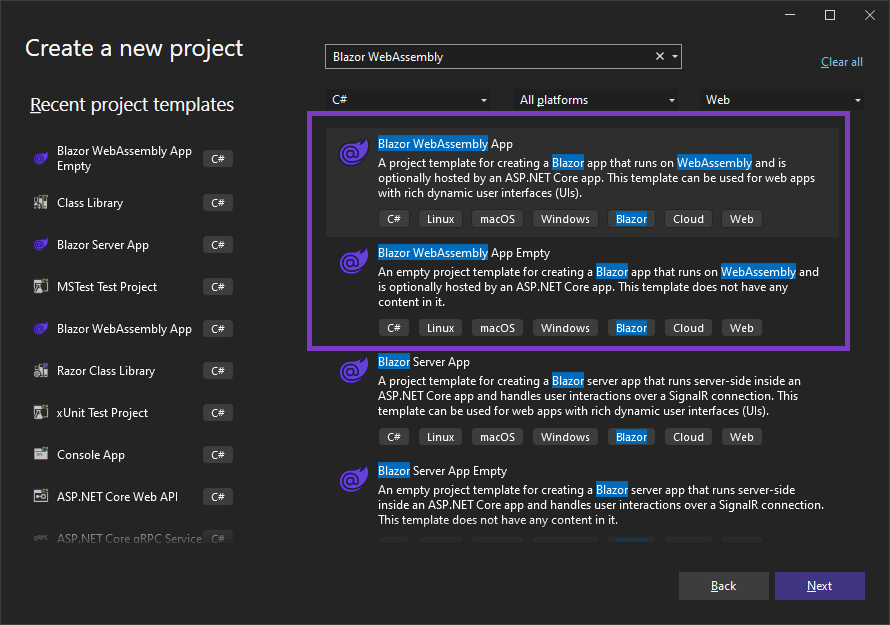Click Windows tag under Blazor WebAssembly App
Viewport: 890px width, 625px height.
565,219
